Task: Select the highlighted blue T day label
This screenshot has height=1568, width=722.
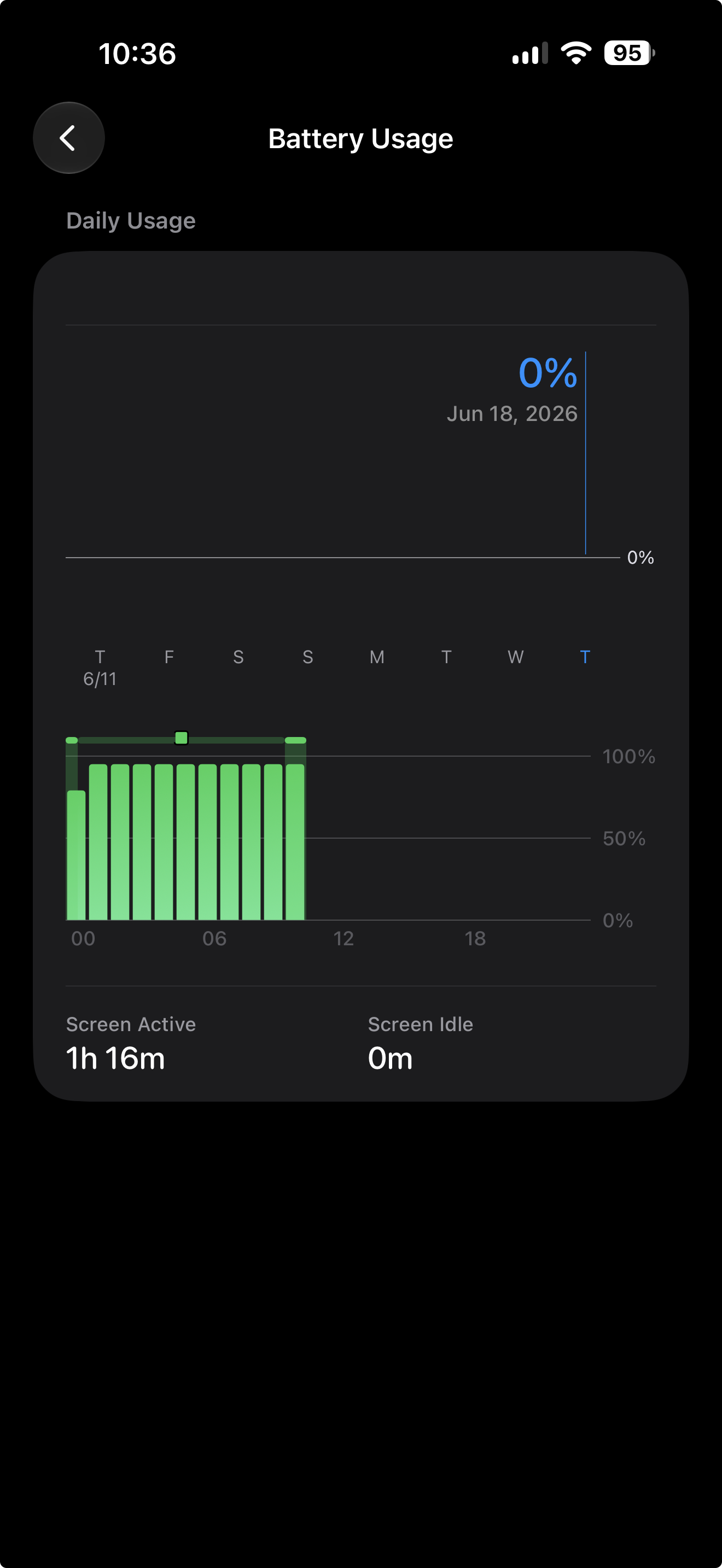Action: (x=585, y=657)
